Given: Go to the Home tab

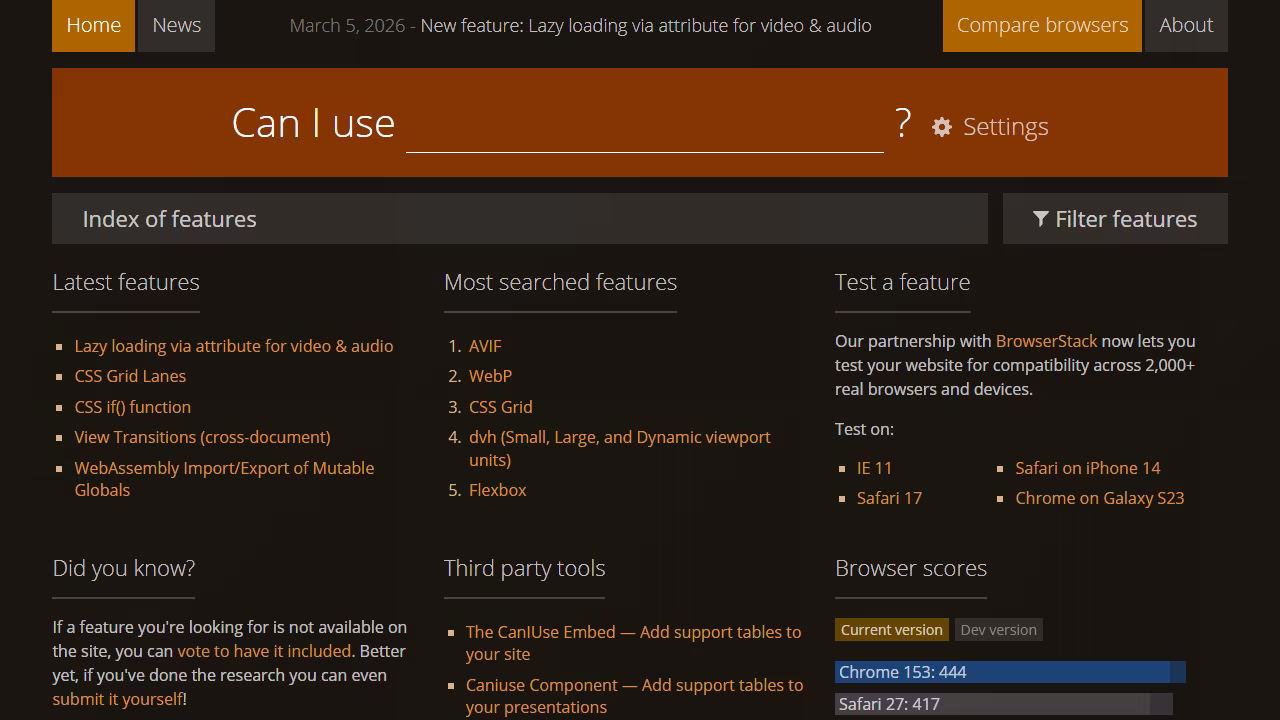Looking at the screenshot, I should coord(93,25).
